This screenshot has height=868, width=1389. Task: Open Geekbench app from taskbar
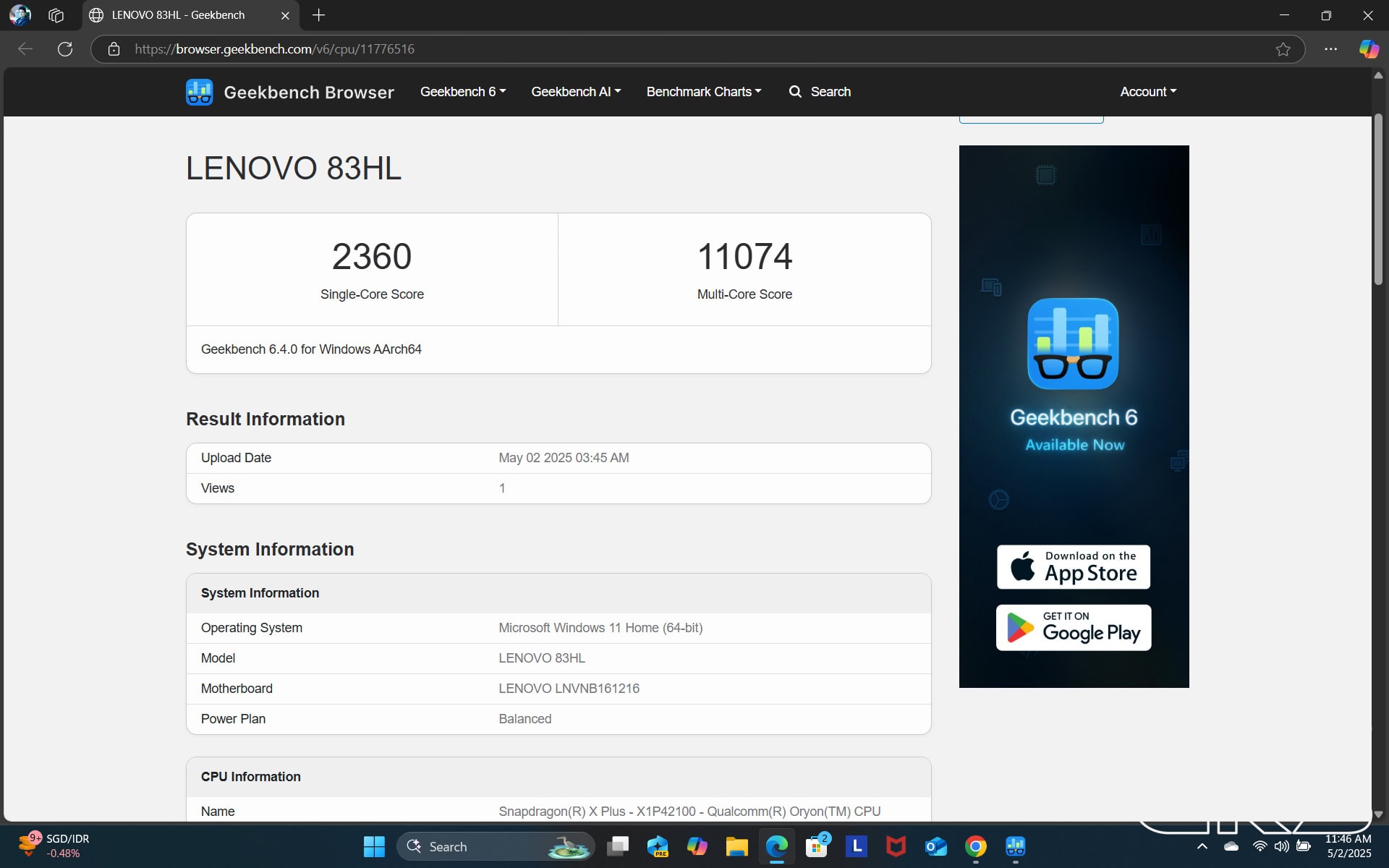click(1016, 846)
